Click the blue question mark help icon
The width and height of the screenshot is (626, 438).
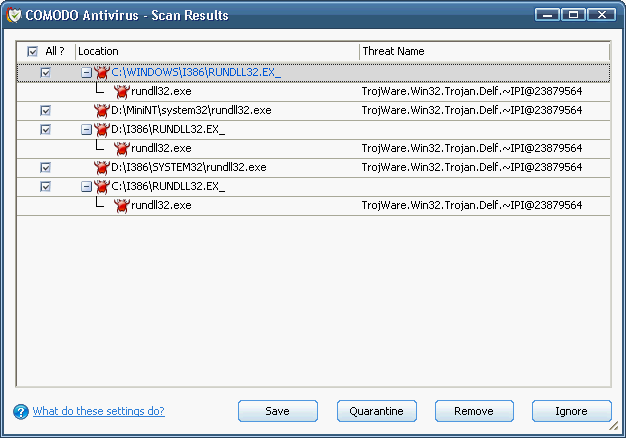click(21, 412)
